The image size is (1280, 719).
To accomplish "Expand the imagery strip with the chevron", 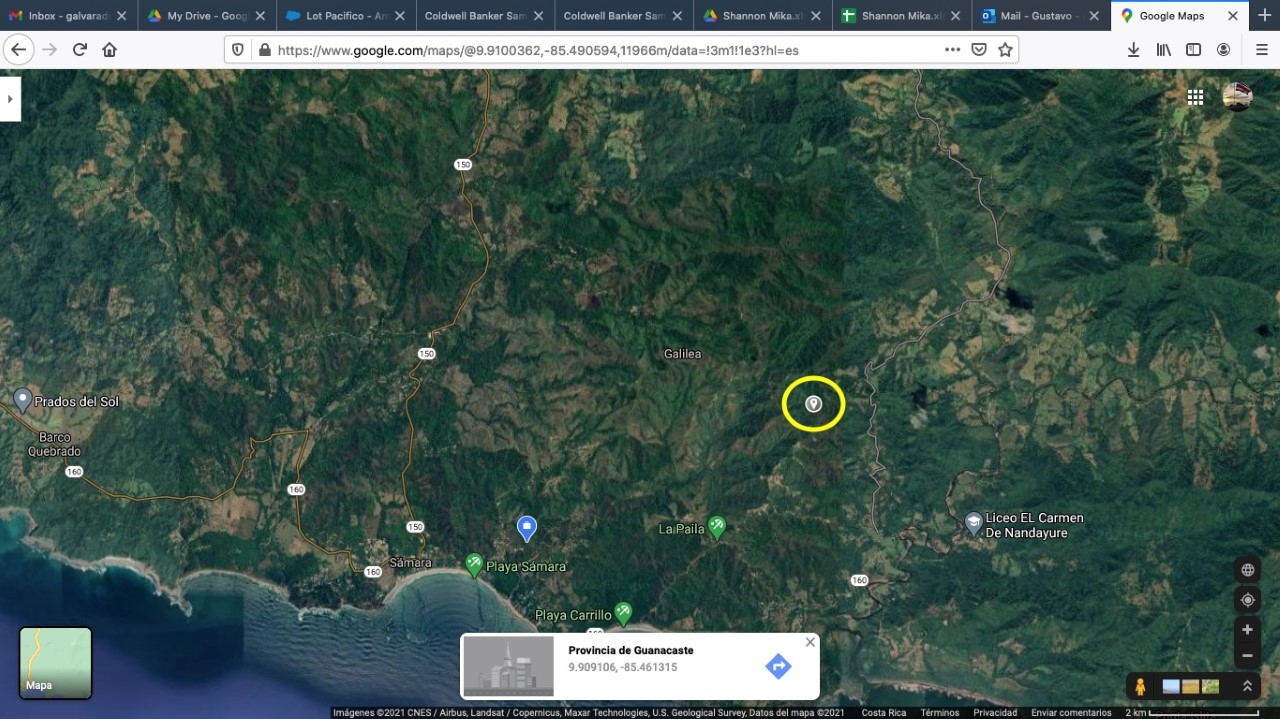I will tap(1248, 686).
